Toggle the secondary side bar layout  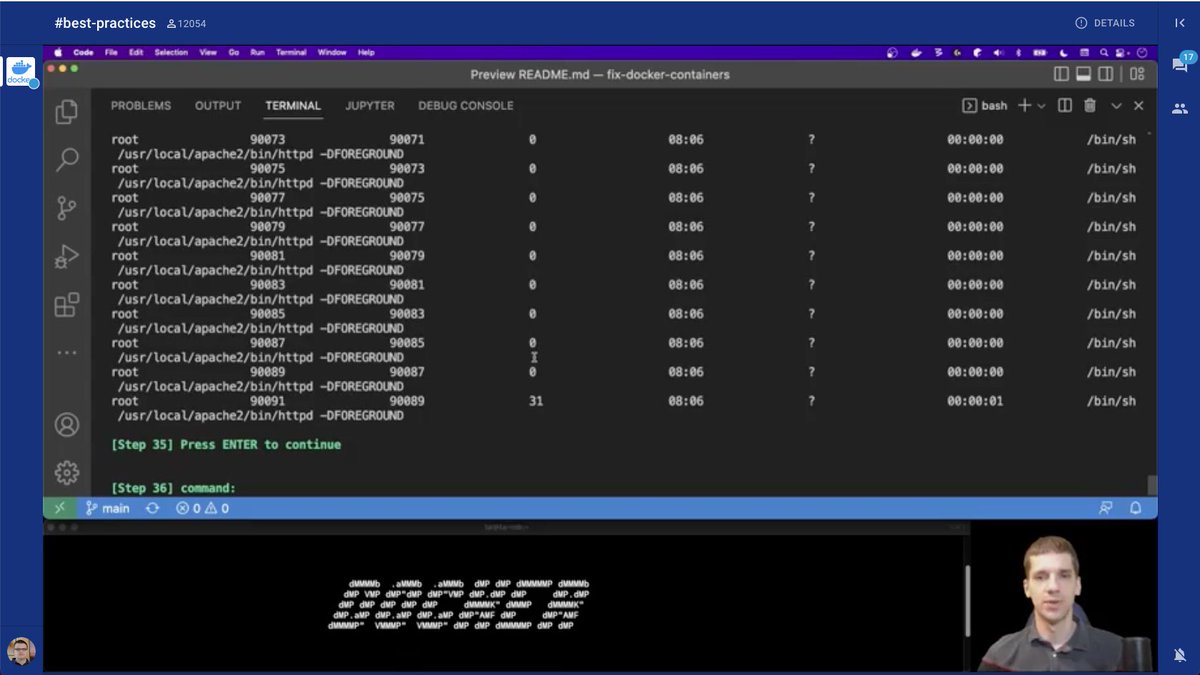pos(1106,74)
